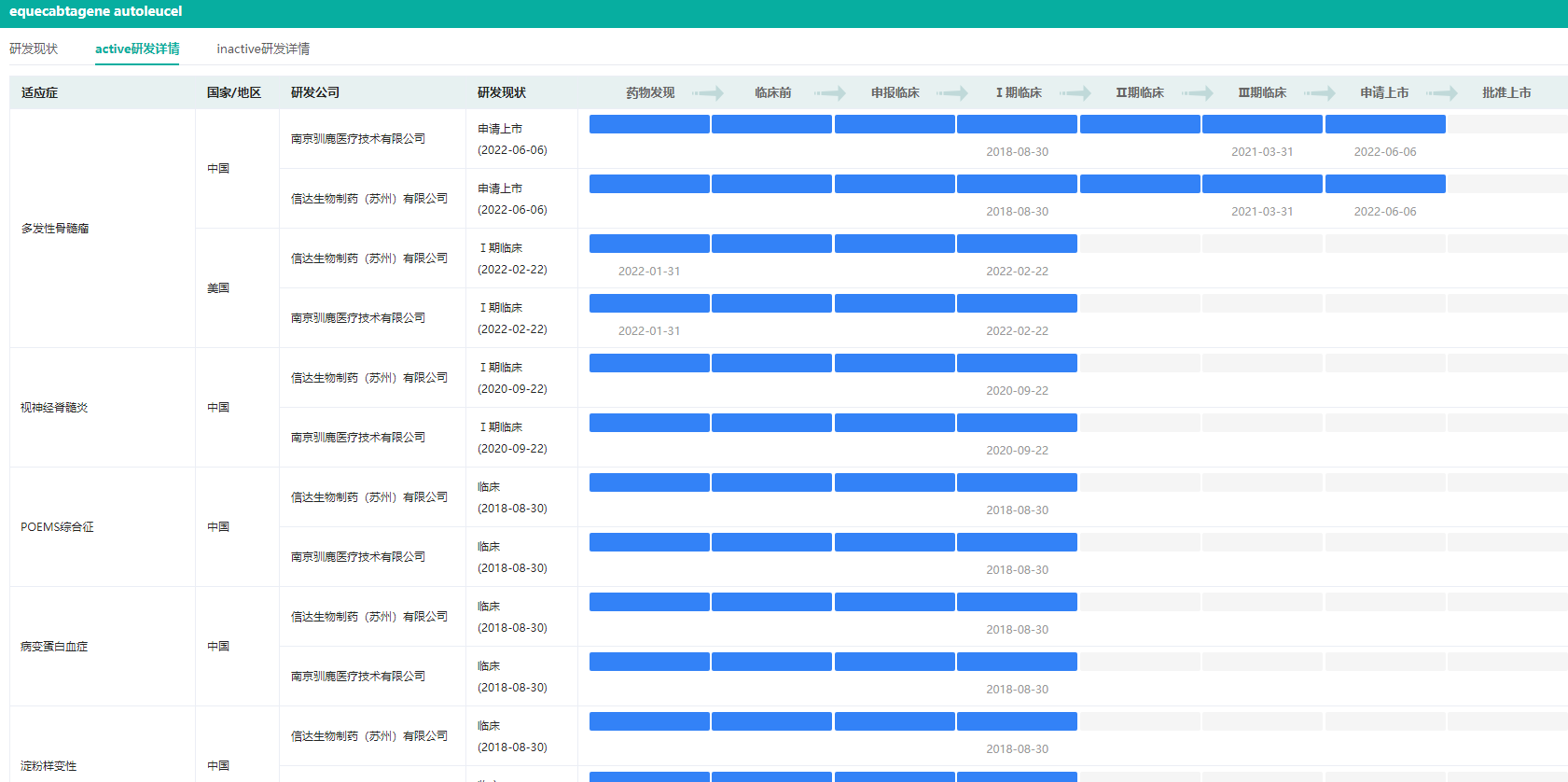The width and height of the screenshot is (1568, 782).
Task: Click arrow icon between 申请上市 and 批准上市
Action: tap(1442, 93)
